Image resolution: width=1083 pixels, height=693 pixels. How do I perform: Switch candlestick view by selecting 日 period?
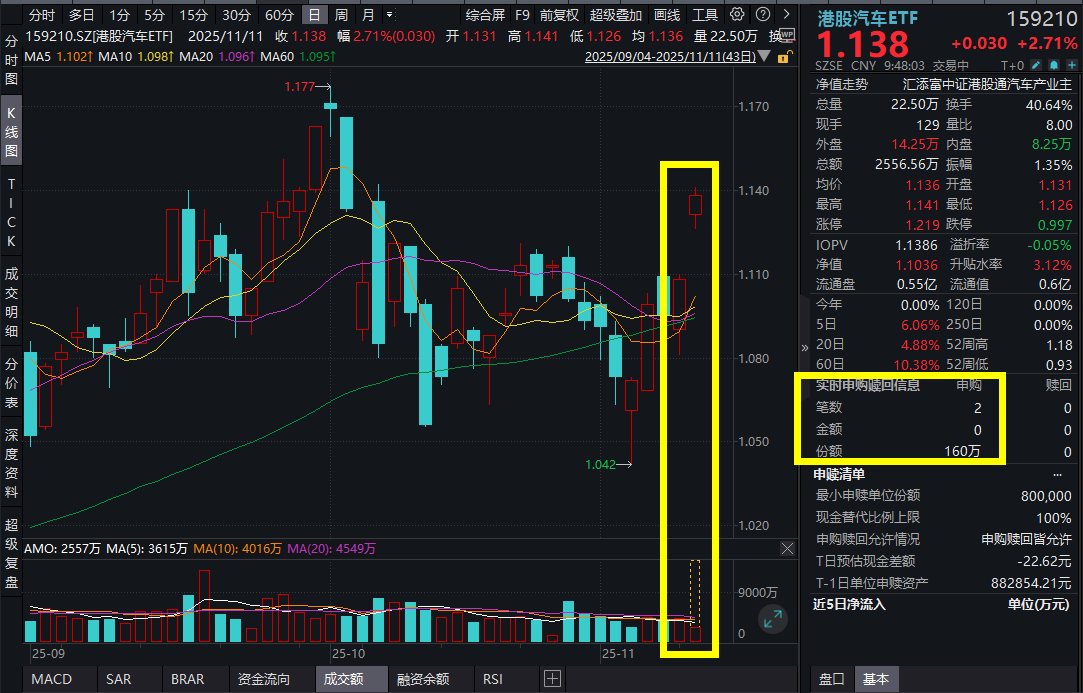(x=315, y=13)
